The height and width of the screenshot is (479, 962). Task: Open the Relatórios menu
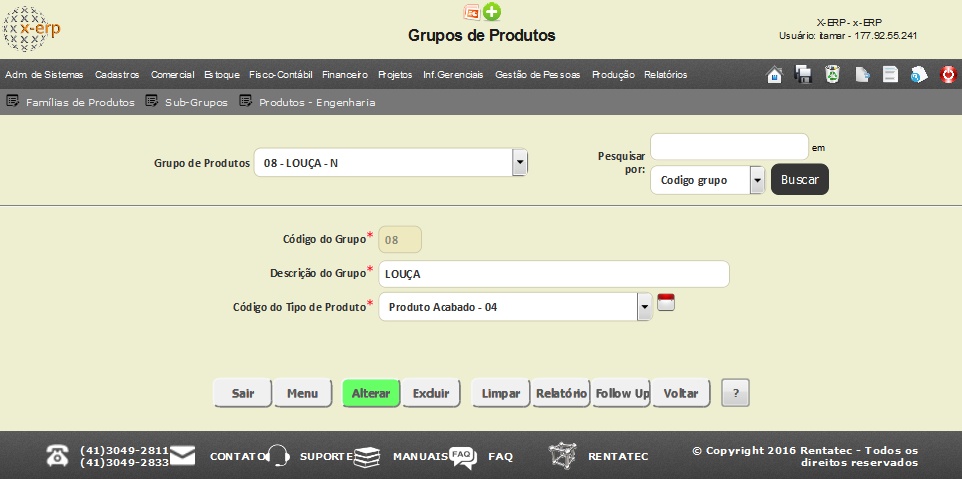pyautogui.click(x=666, y=75)
